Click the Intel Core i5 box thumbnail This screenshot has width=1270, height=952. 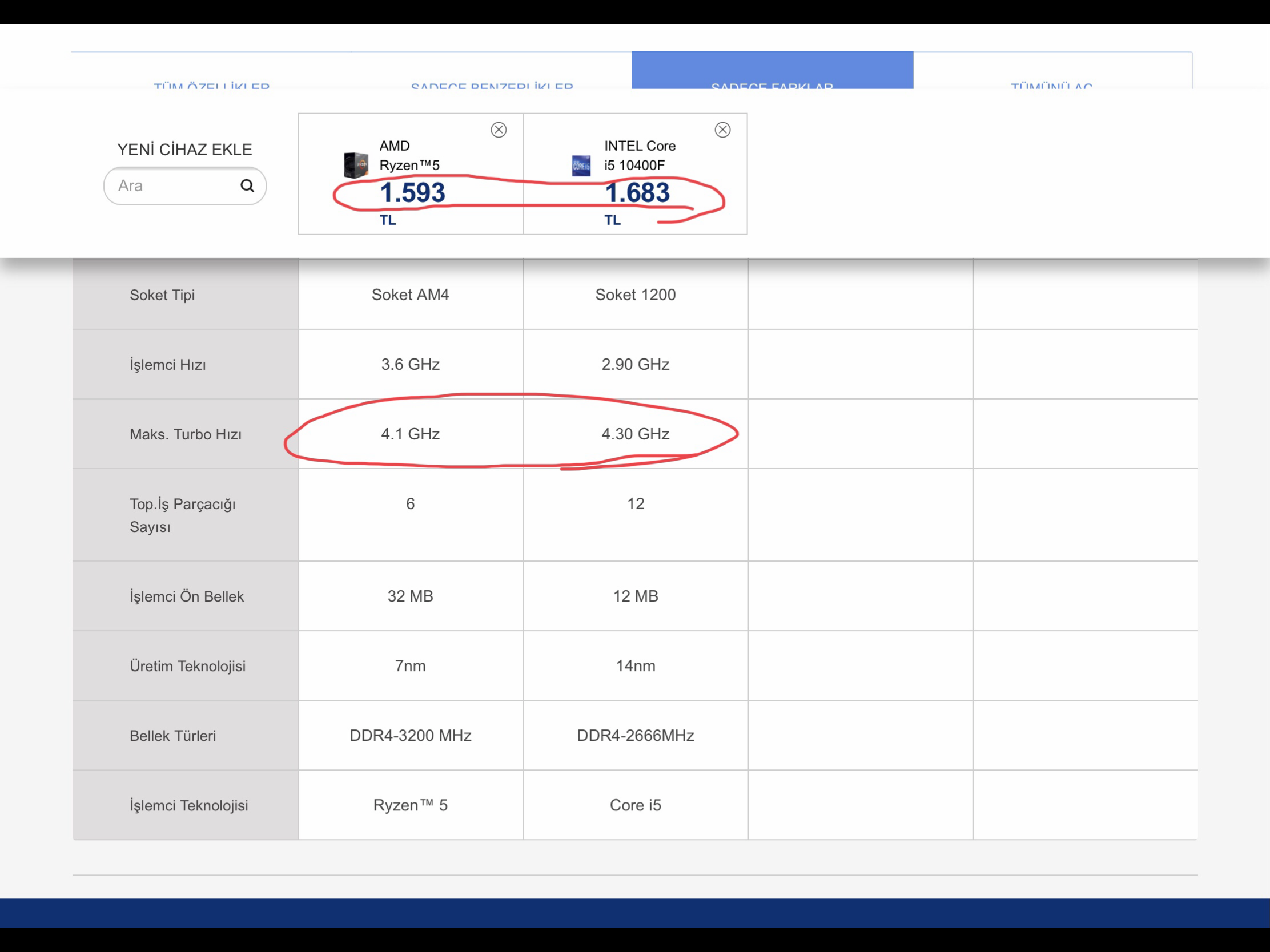pyautogui.click(x=581, y=166)
